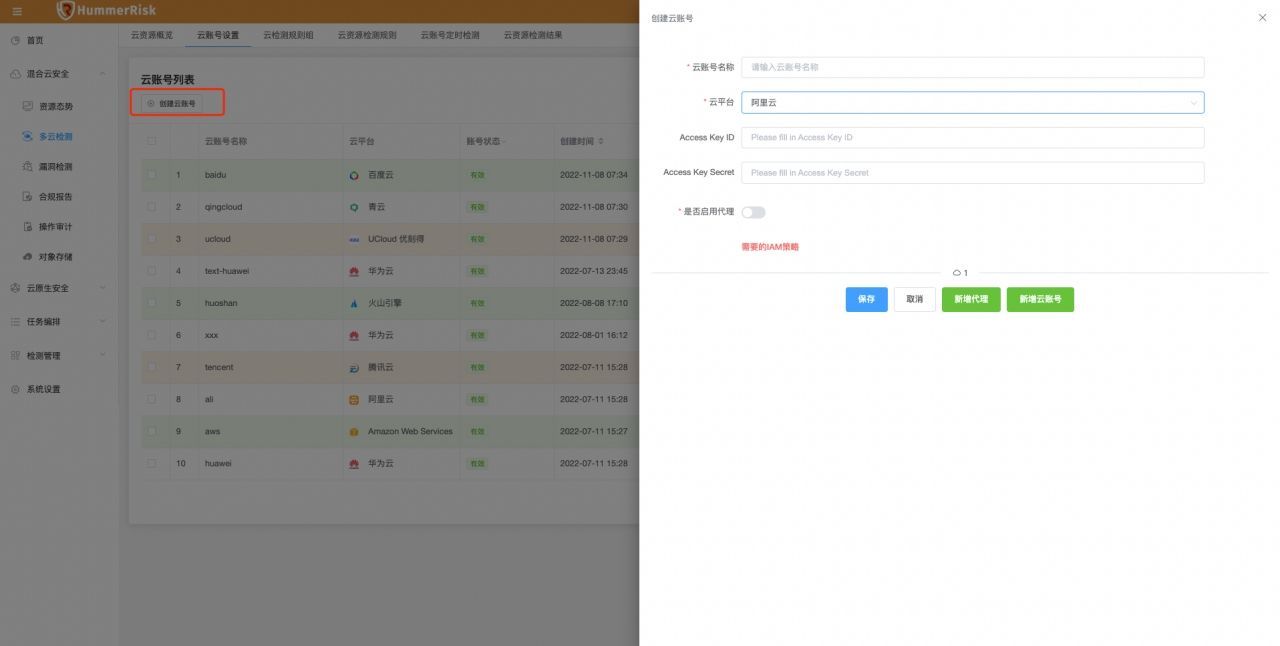Tick the select-all checkbox in table header
This screenshot has height=646, width=1280.
click(152, 141)
